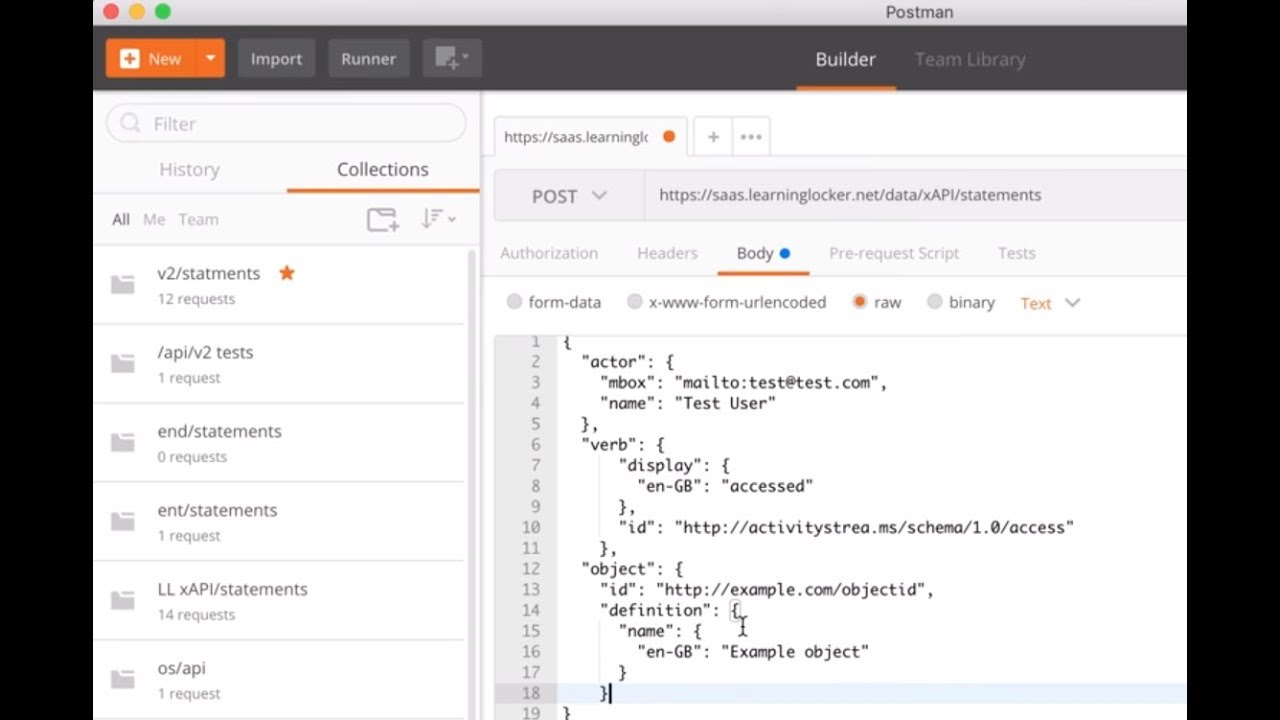Viewport: 1280px width, 720px height.
Task: Click the "http://example.com/objectid" line
Action: (766, 590)
